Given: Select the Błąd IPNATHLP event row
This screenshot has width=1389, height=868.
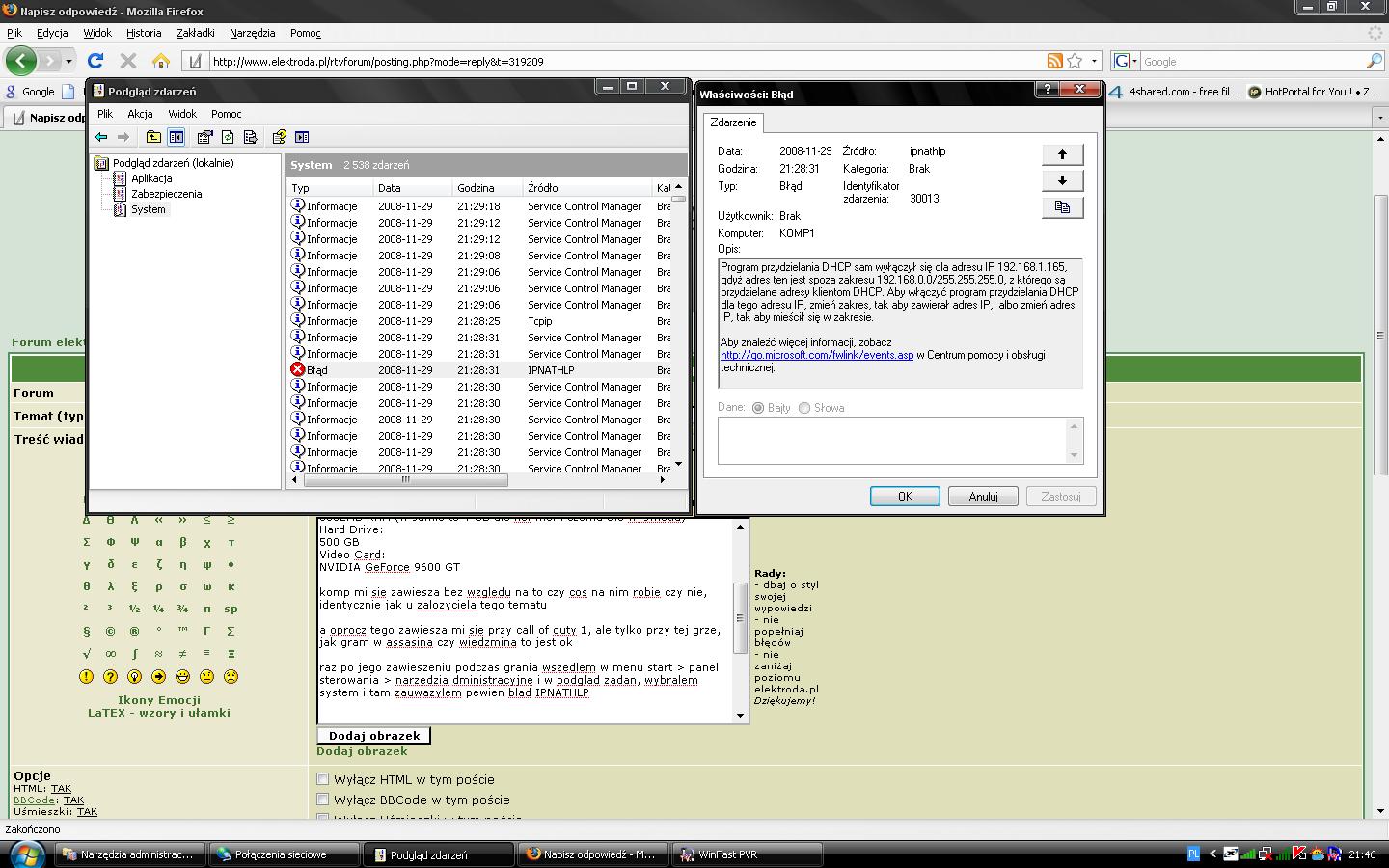Looking at the screenshot, I should 481,370.
